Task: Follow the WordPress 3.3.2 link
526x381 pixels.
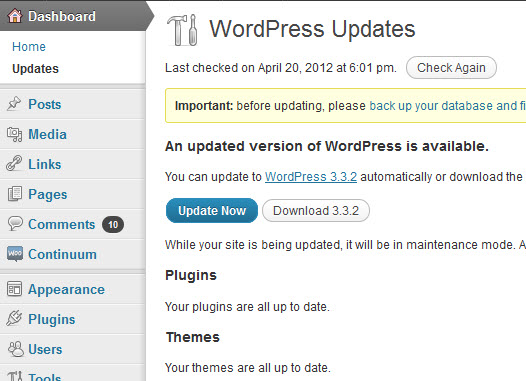Action: pyautogui.click(x=311, y=177)
